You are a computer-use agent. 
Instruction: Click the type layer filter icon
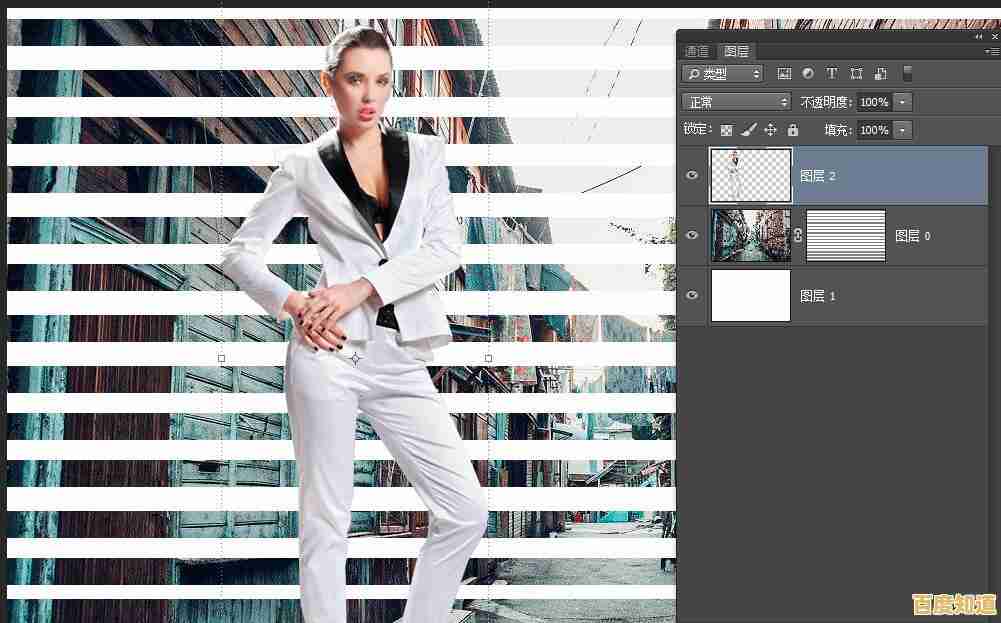point(832,74)
